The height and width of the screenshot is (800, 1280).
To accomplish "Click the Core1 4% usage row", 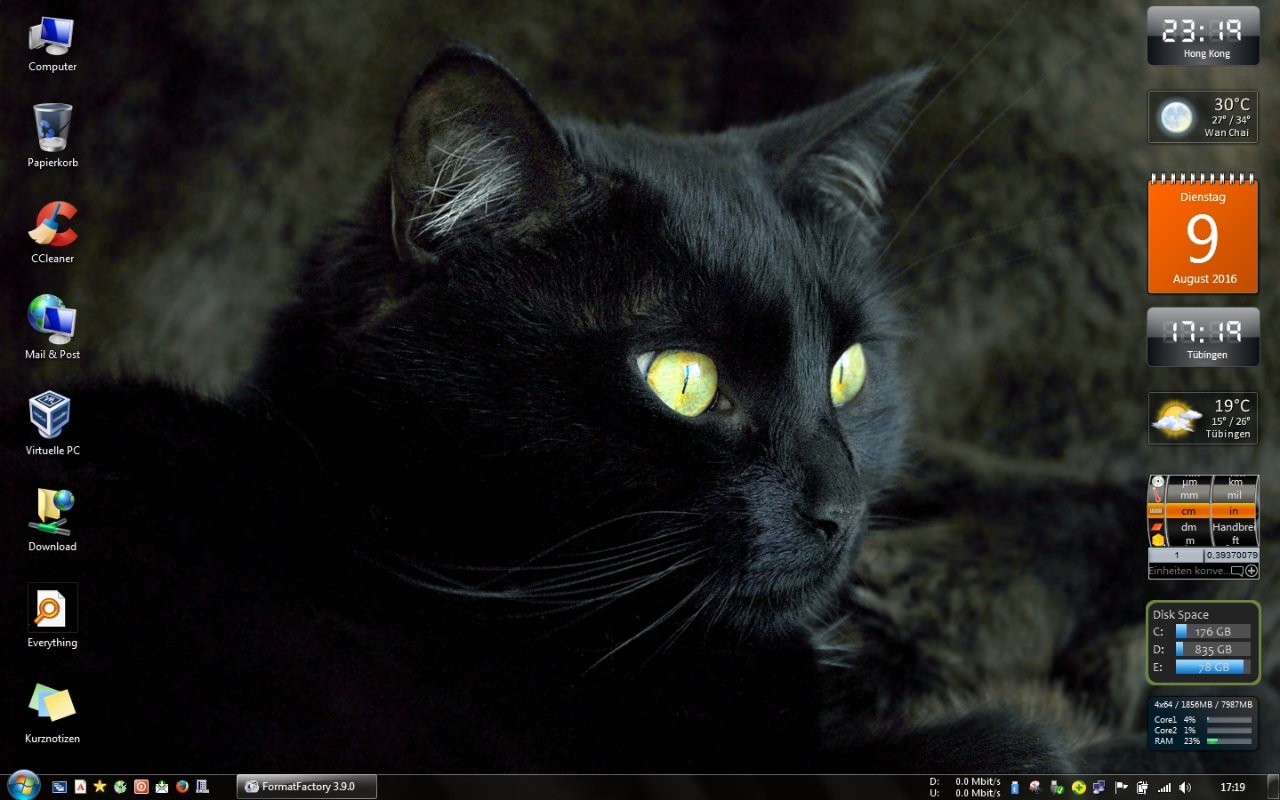I will 1203,719.
